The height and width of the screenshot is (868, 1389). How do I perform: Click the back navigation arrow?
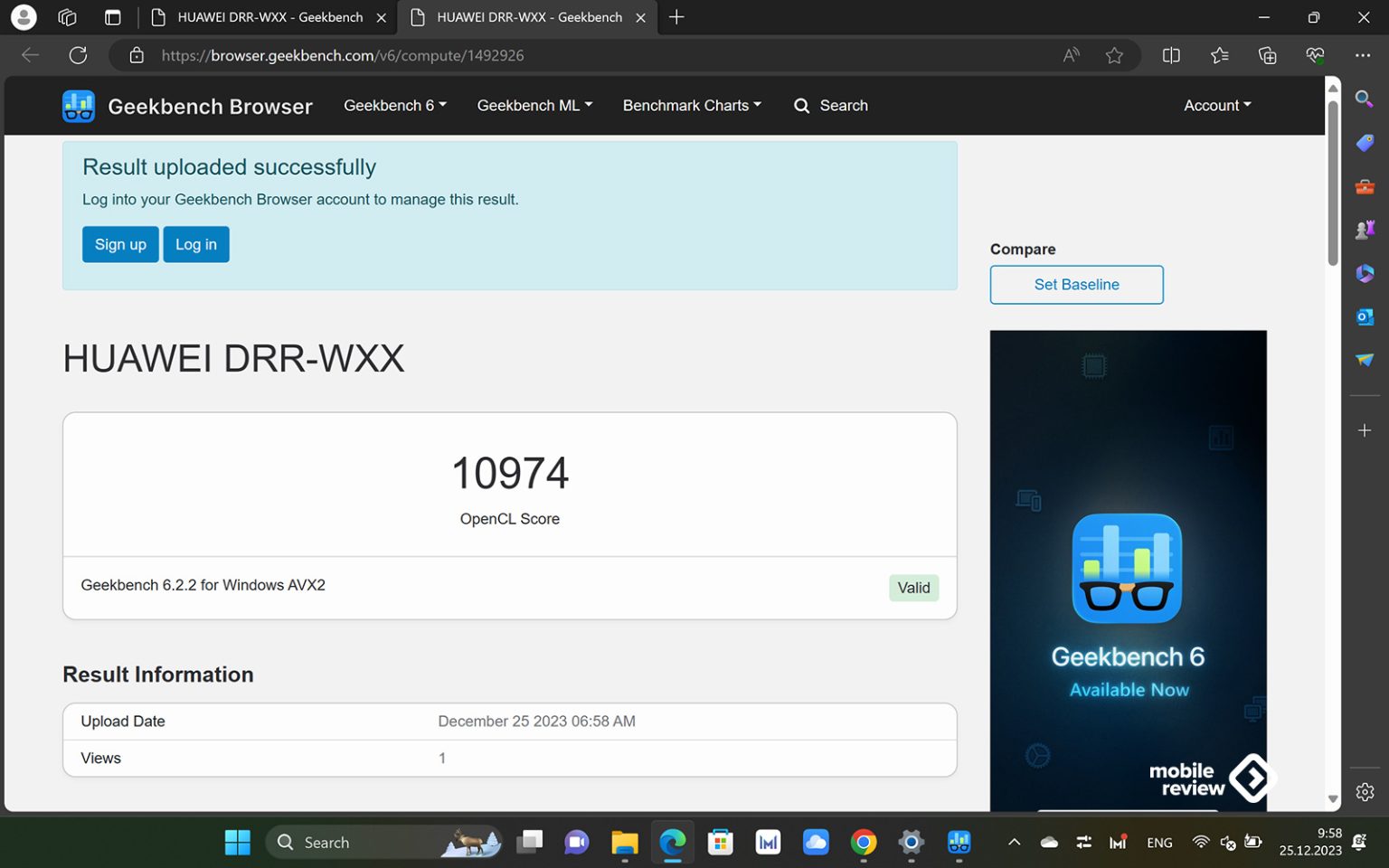click(x=30, y=55)
